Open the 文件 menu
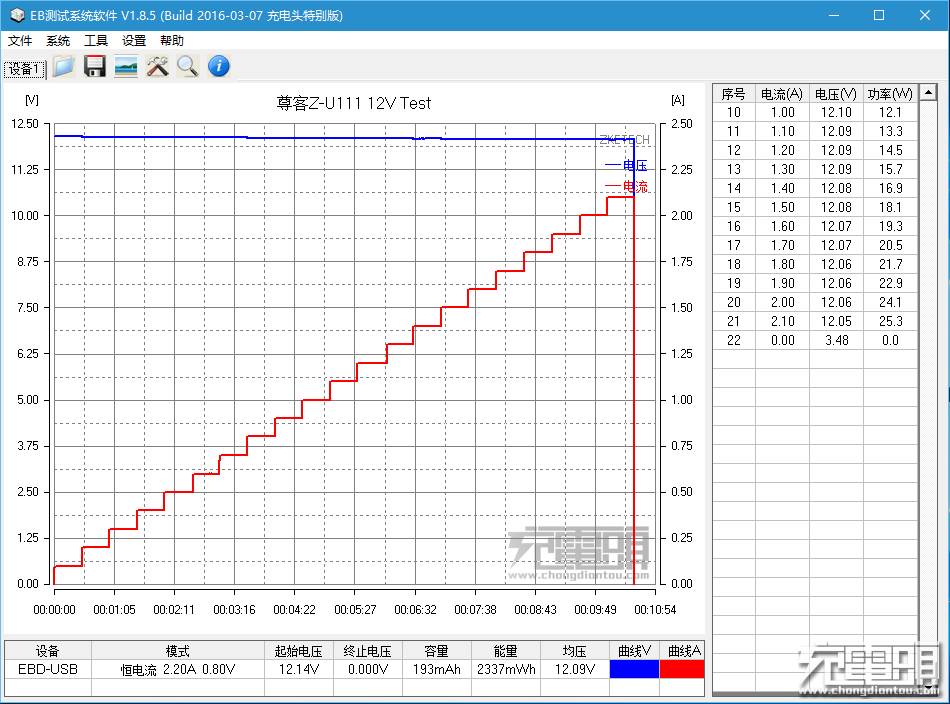Image resolution: width=950 pixels, height=704 pixels. coord(20,41)
